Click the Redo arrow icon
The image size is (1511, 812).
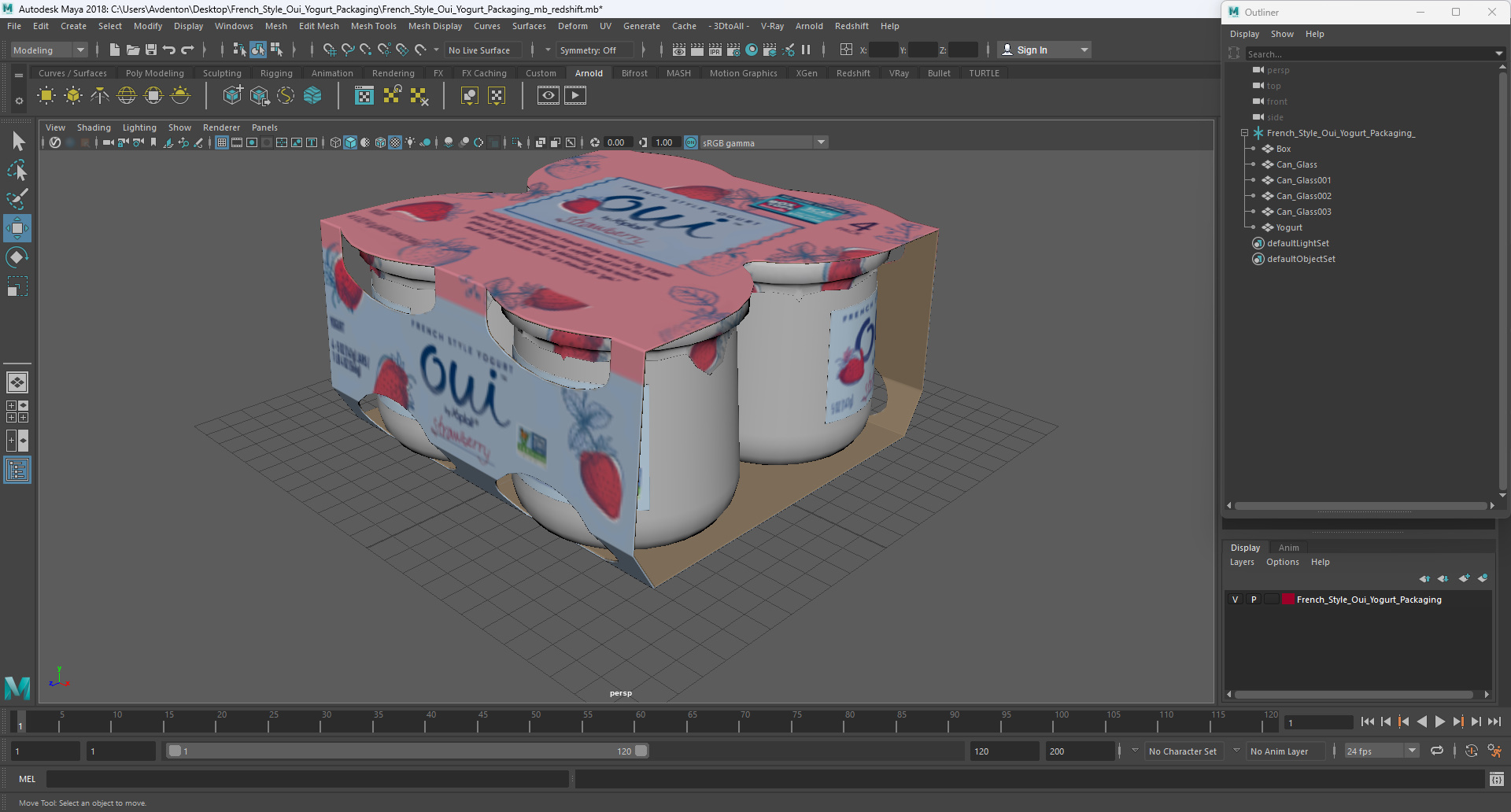pyautogui.click(x=187, y=50)
